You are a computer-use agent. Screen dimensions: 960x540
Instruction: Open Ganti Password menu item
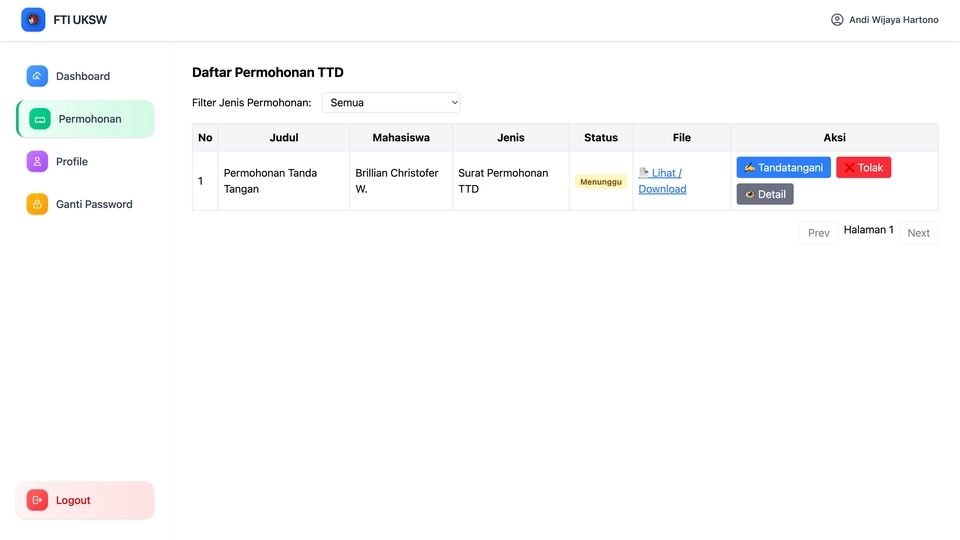point(94,204)
